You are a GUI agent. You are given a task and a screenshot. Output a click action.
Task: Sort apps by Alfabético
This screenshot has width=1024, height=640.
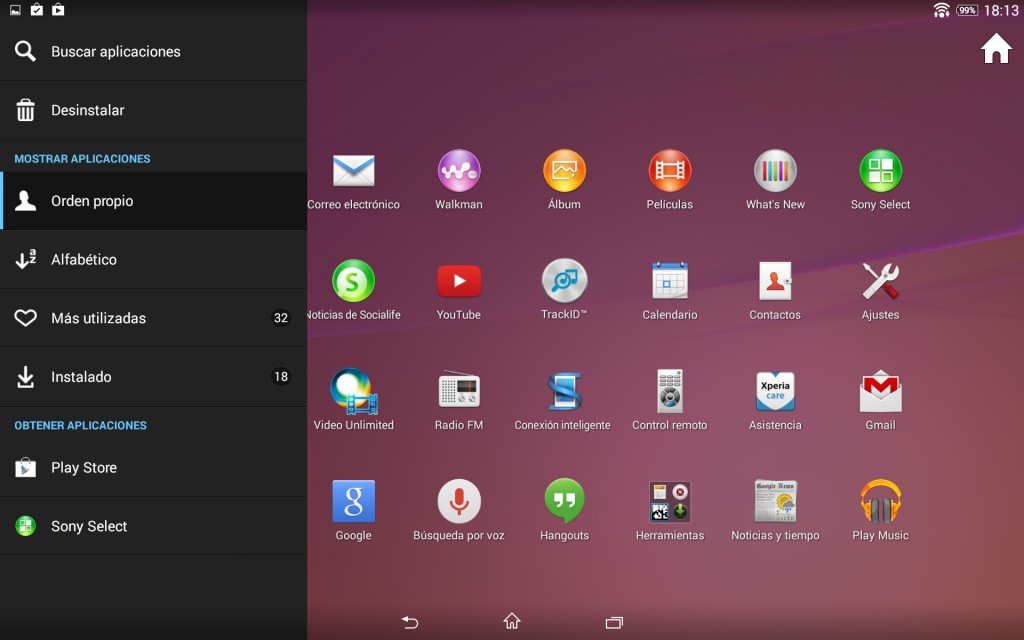[x=153, y=259]
